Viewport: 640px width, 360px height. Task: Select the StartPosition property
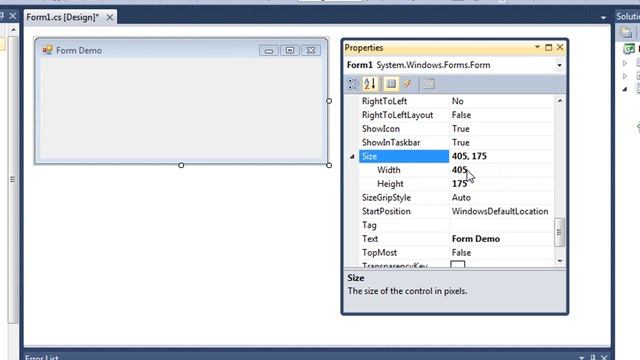(386, 211)
